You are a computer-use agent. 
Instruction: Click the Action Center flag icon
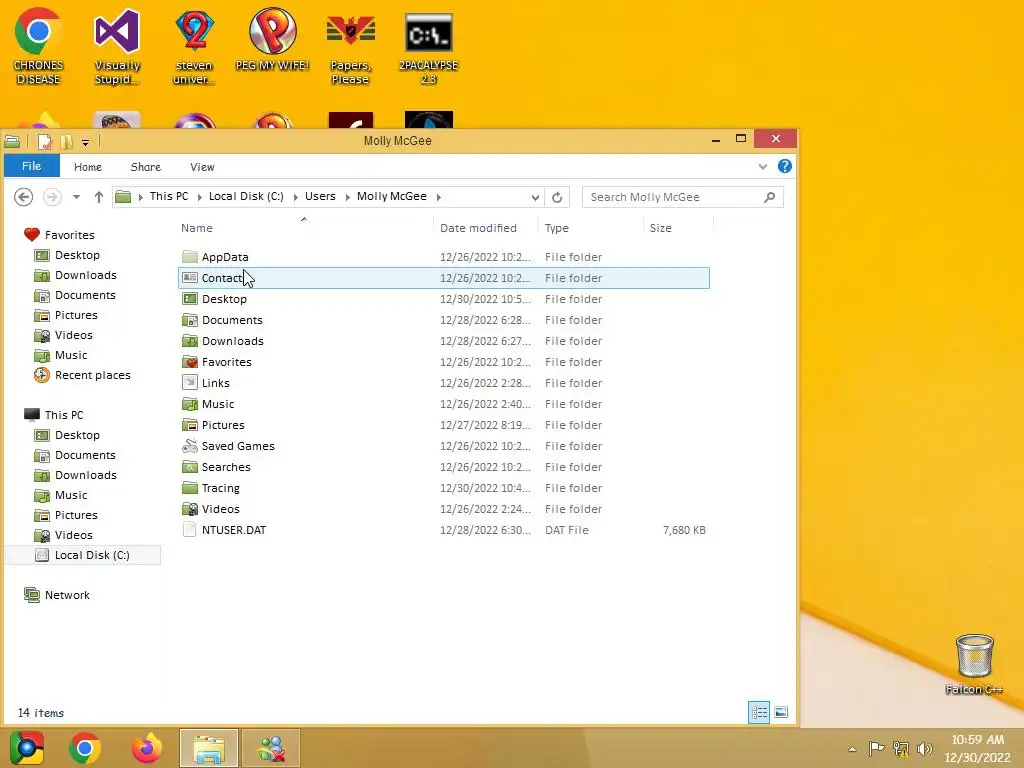coord(876,749)
